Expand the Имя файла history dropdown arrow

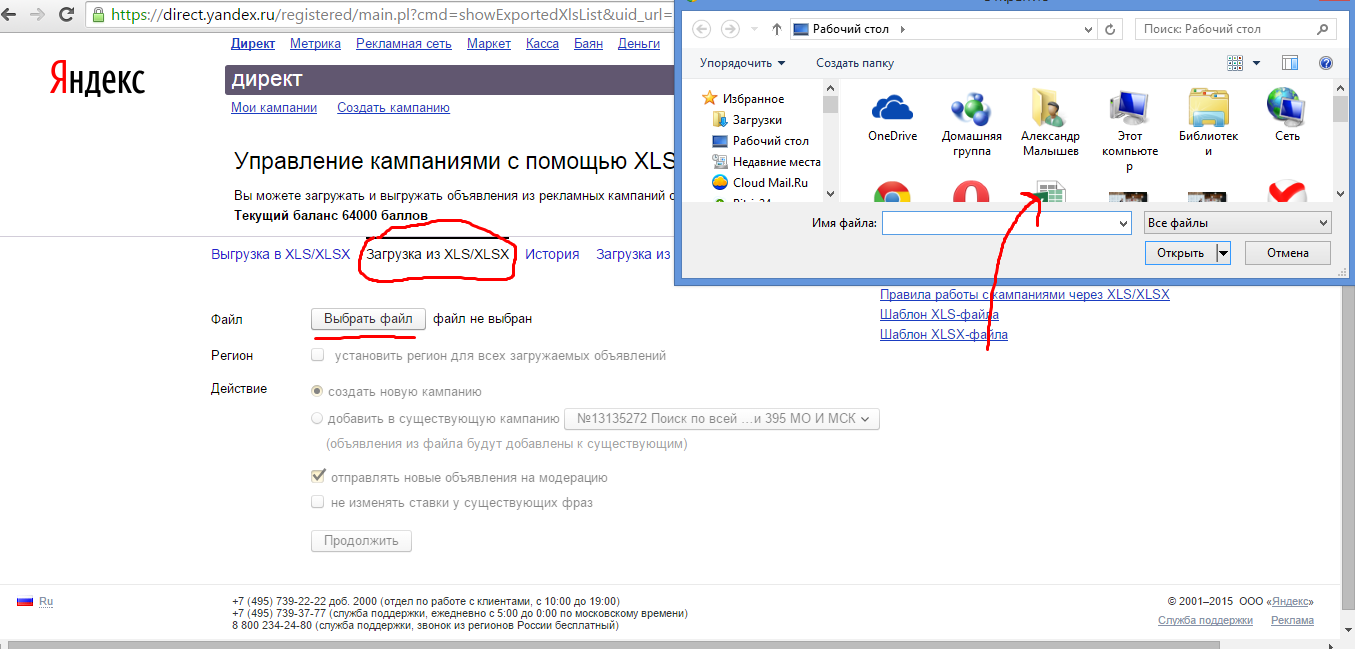[1122, 223]
